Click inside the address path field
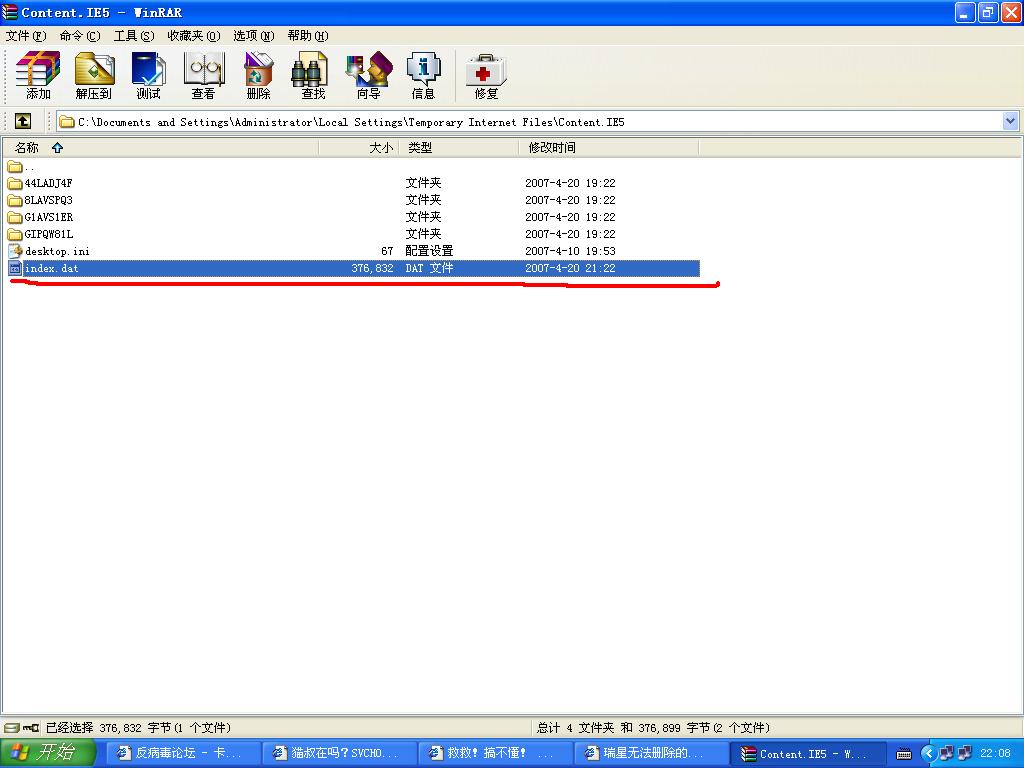The height and width of the screenshot is (768, 1024). [529, 121]
